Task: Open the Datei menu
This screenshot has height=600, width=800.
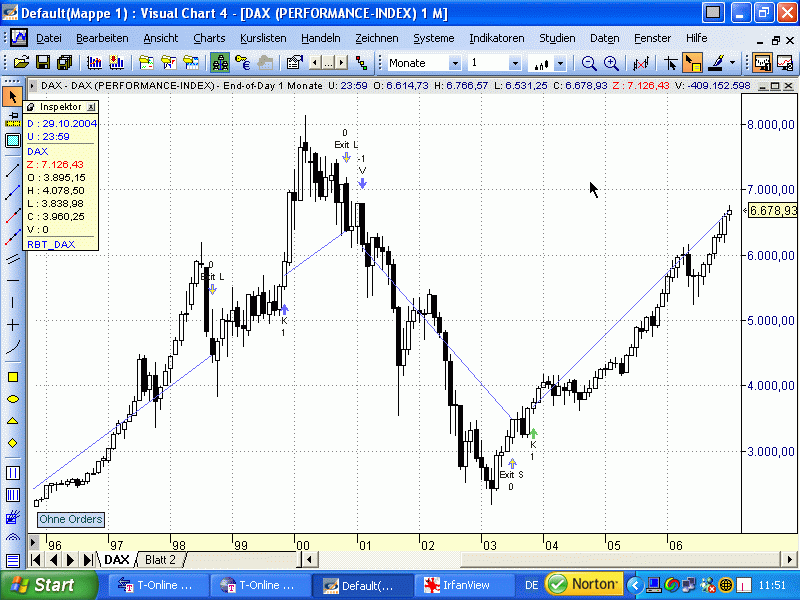Action: [x=49, y=38]
